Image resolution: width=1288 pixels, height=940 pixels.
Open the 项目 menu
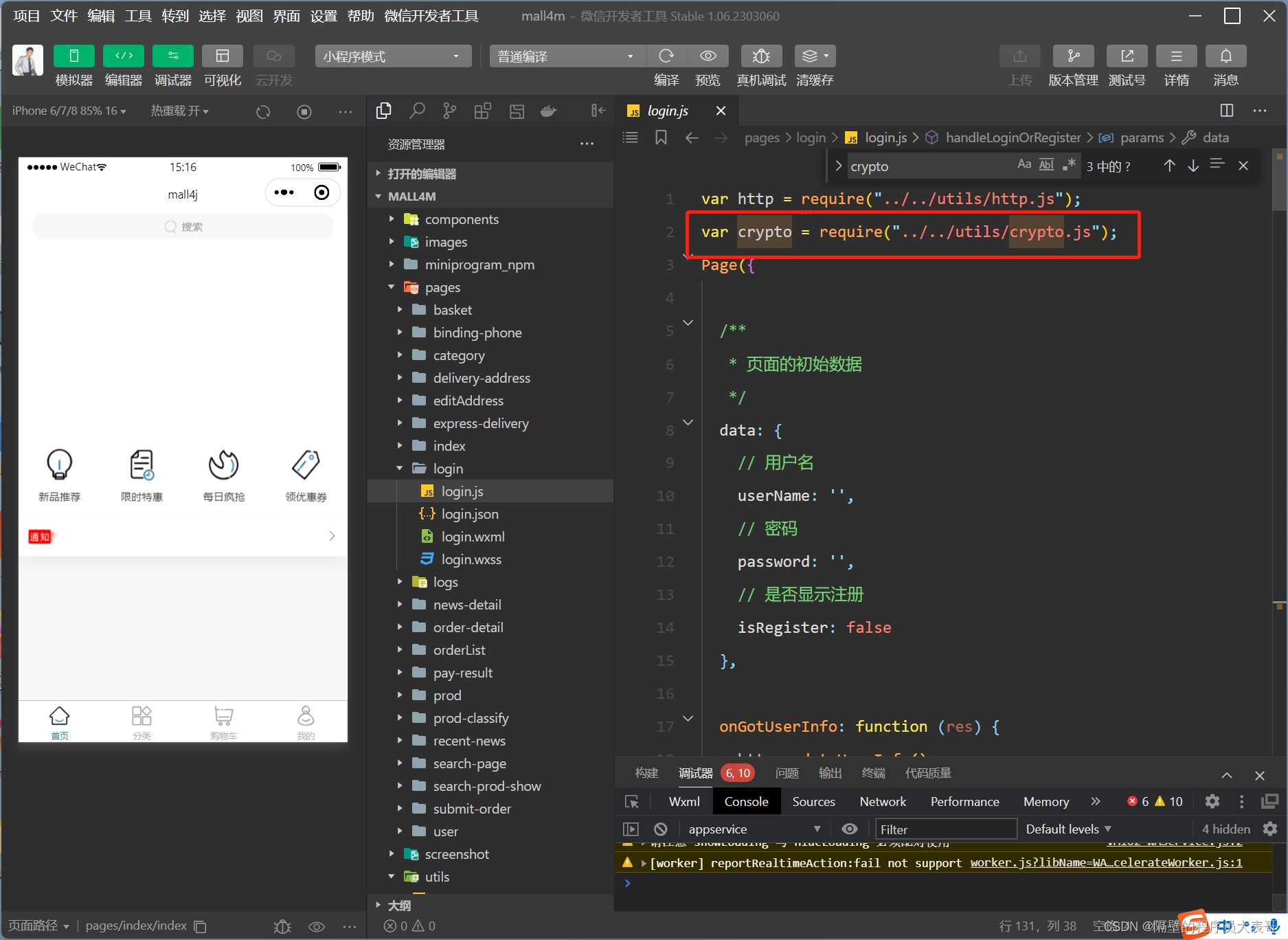click(27, 16)
